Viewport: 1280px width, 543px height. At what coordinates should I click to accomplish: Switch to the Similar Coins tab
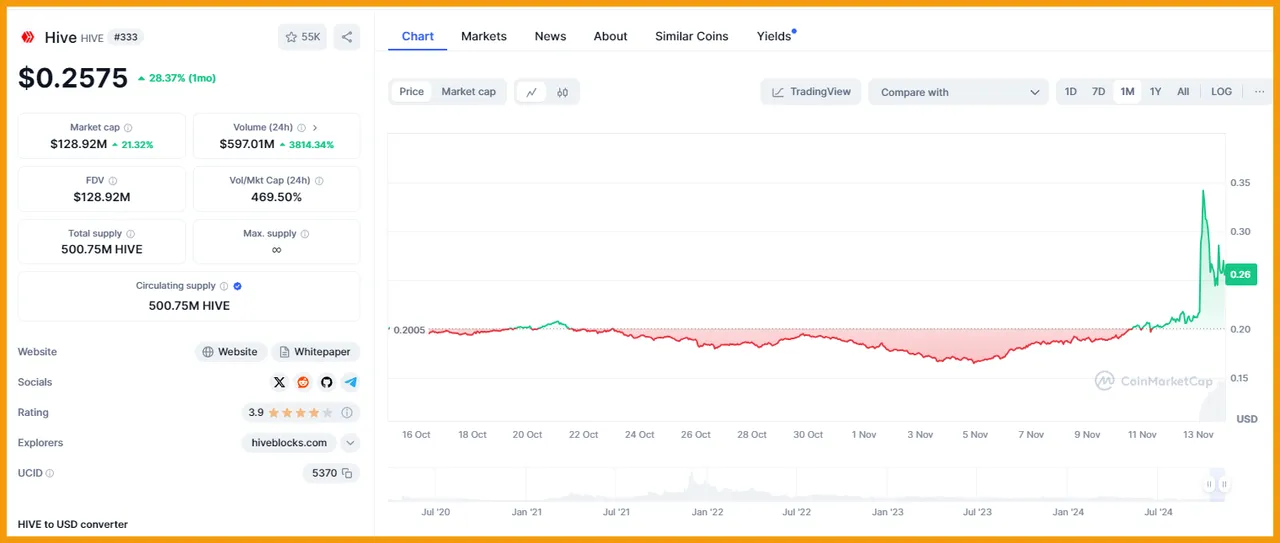coord(692,36)
